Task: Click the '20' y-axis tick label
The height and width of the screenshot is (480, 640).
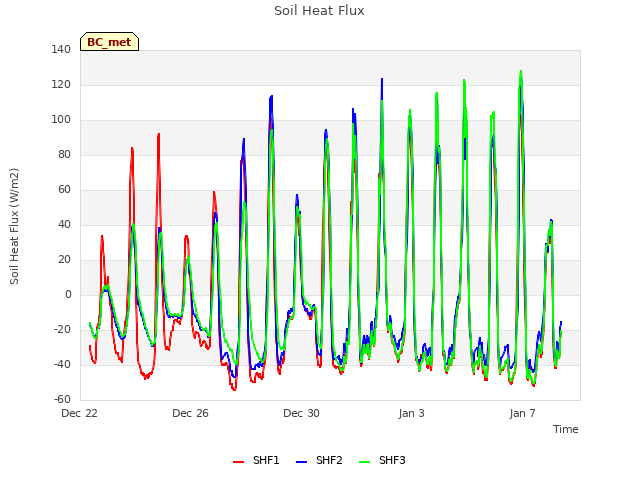Action: pyautogui.click(x=64, y=260)
